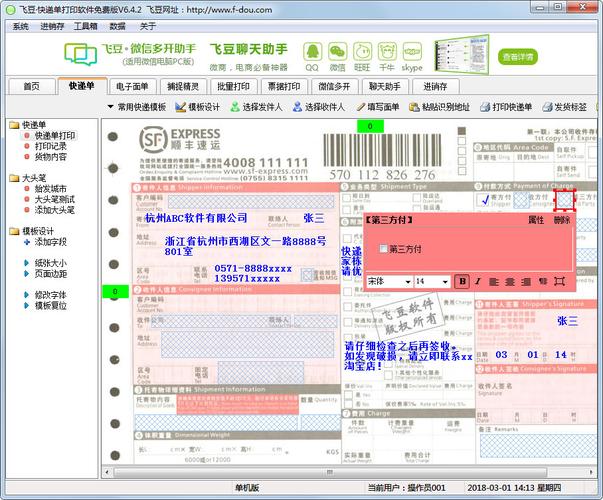603x500 pixels.
Task: Click 打印快递单 printer toolbar item
Action: click(x=506, y=107)
